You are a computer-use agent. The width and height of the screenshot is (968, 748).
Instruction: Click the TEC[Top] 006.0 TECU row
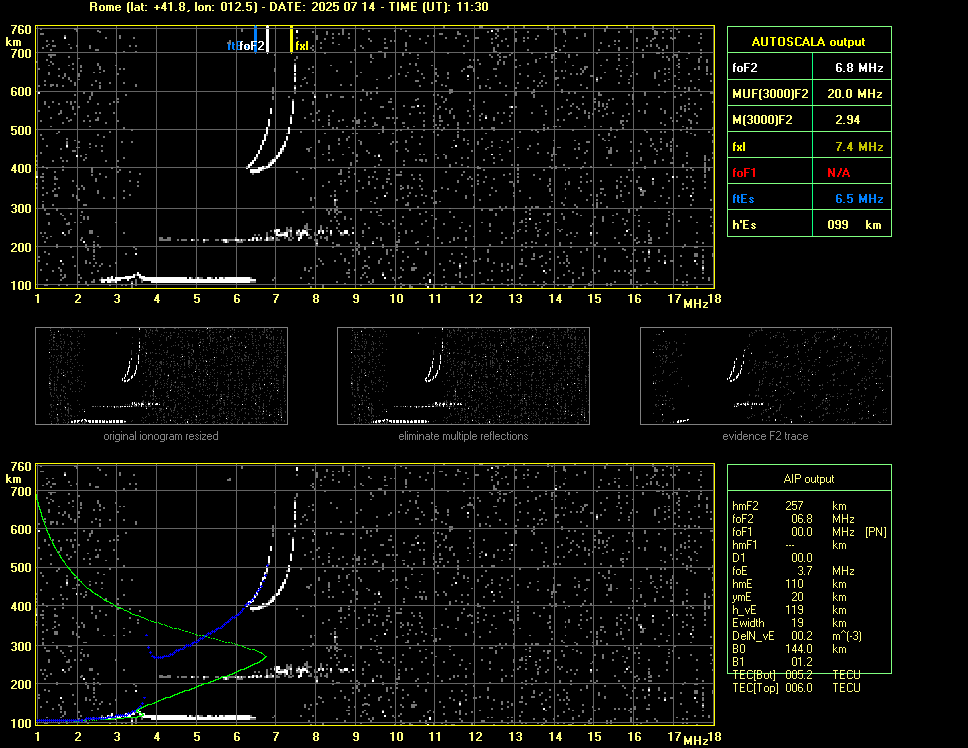pyautogui.click(x=796, y=688)
